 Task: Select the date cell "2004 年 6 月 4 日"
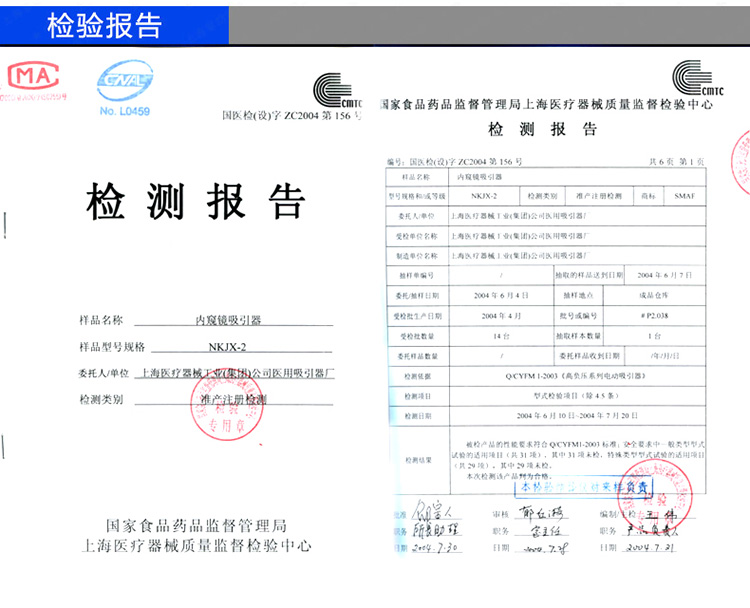501,296
